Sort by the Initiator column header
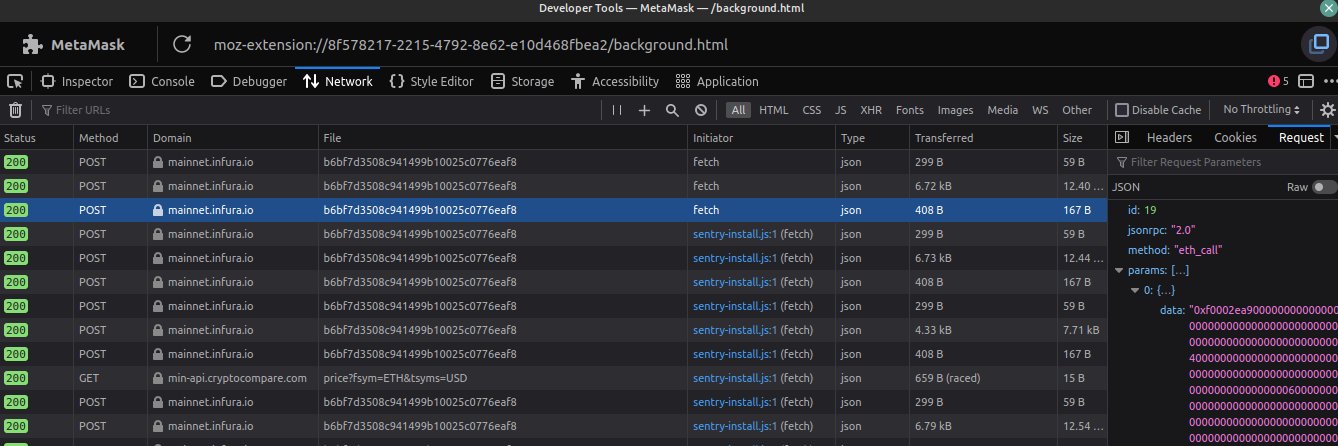The width and height of the screenshot is (1338, 446). [x=761, y=138]
